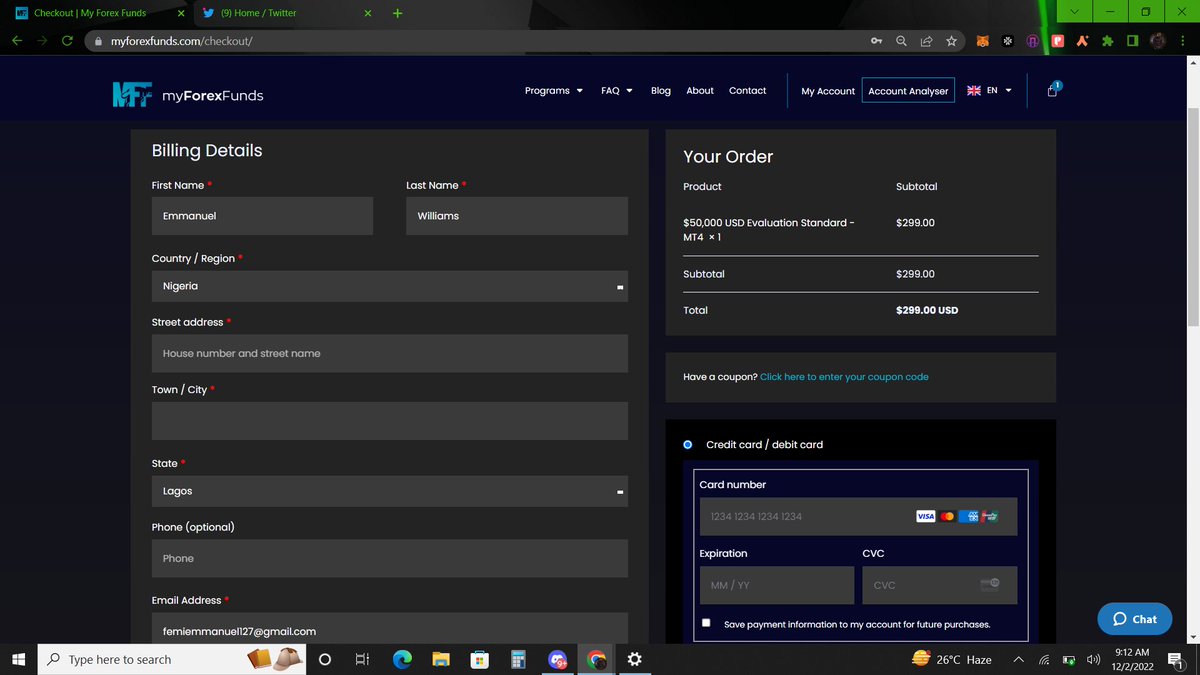Image resolution: width=1200 pixels, height=675 pixels.
Task: Select the Checkout | My Forex Funds tab
Action: (x=97, y=13)
